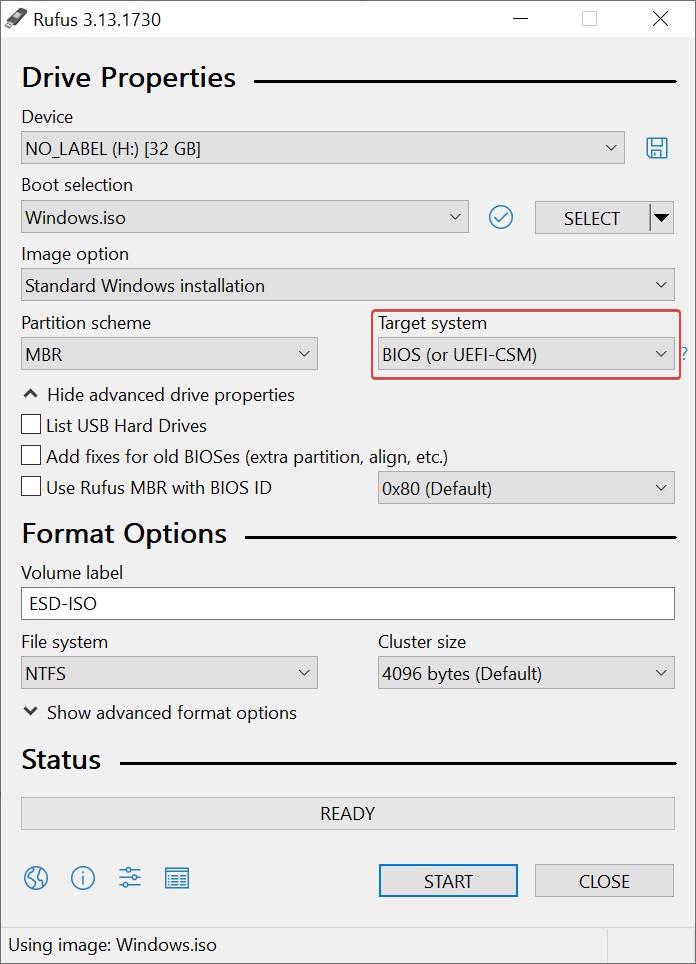Viewport: 696px width, 964px height.
Task: Click the 'File system' label
Action: point(65,642)
